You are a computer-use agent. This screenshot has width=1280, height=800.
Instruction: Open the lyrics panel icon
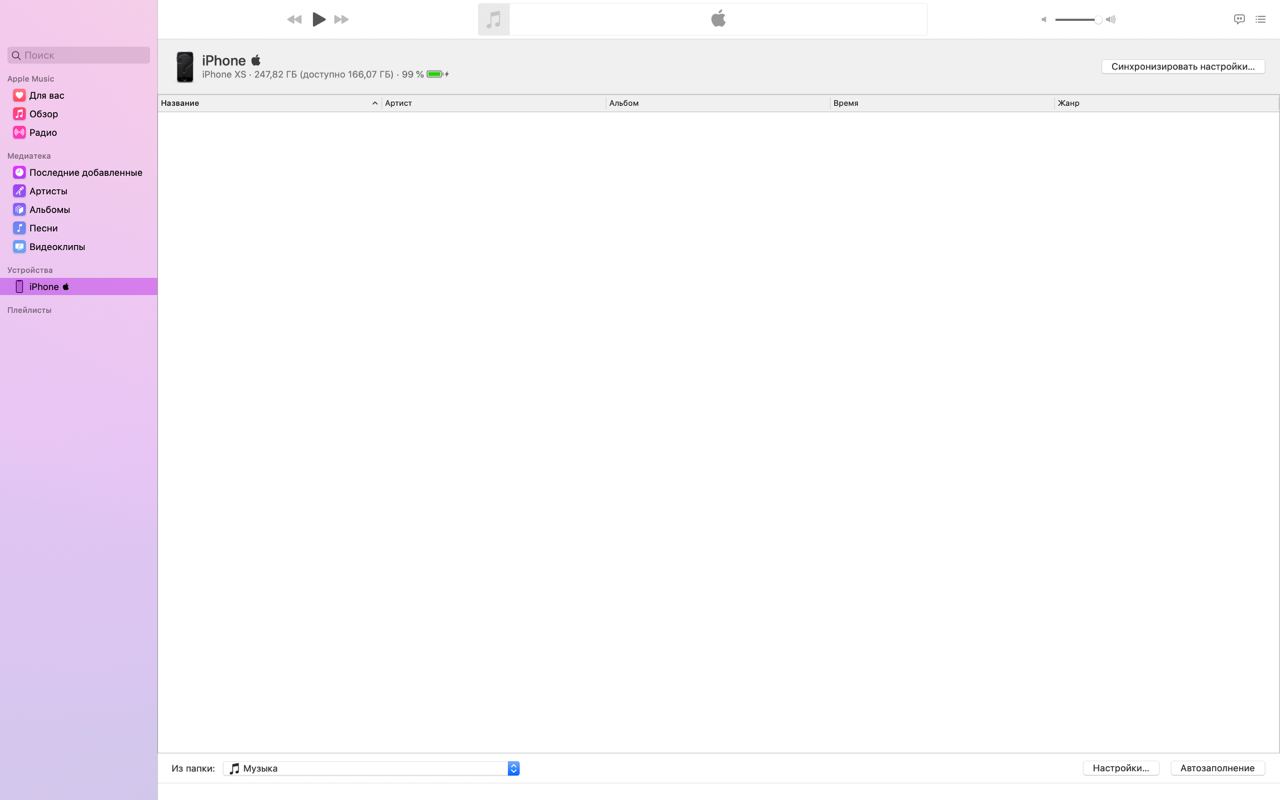pyautogui.click(x=1239, y=19)
